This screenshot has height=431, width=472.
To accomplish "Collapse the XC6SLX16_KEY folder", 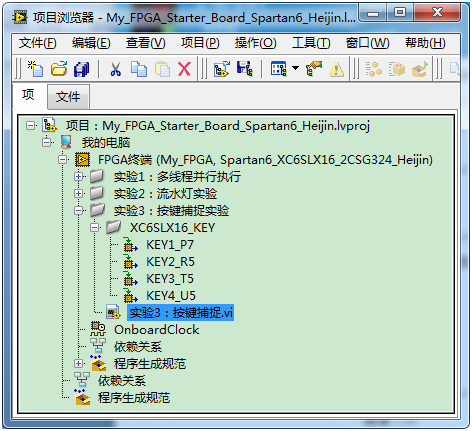I will pyautogui.click(x=95, y=227).
